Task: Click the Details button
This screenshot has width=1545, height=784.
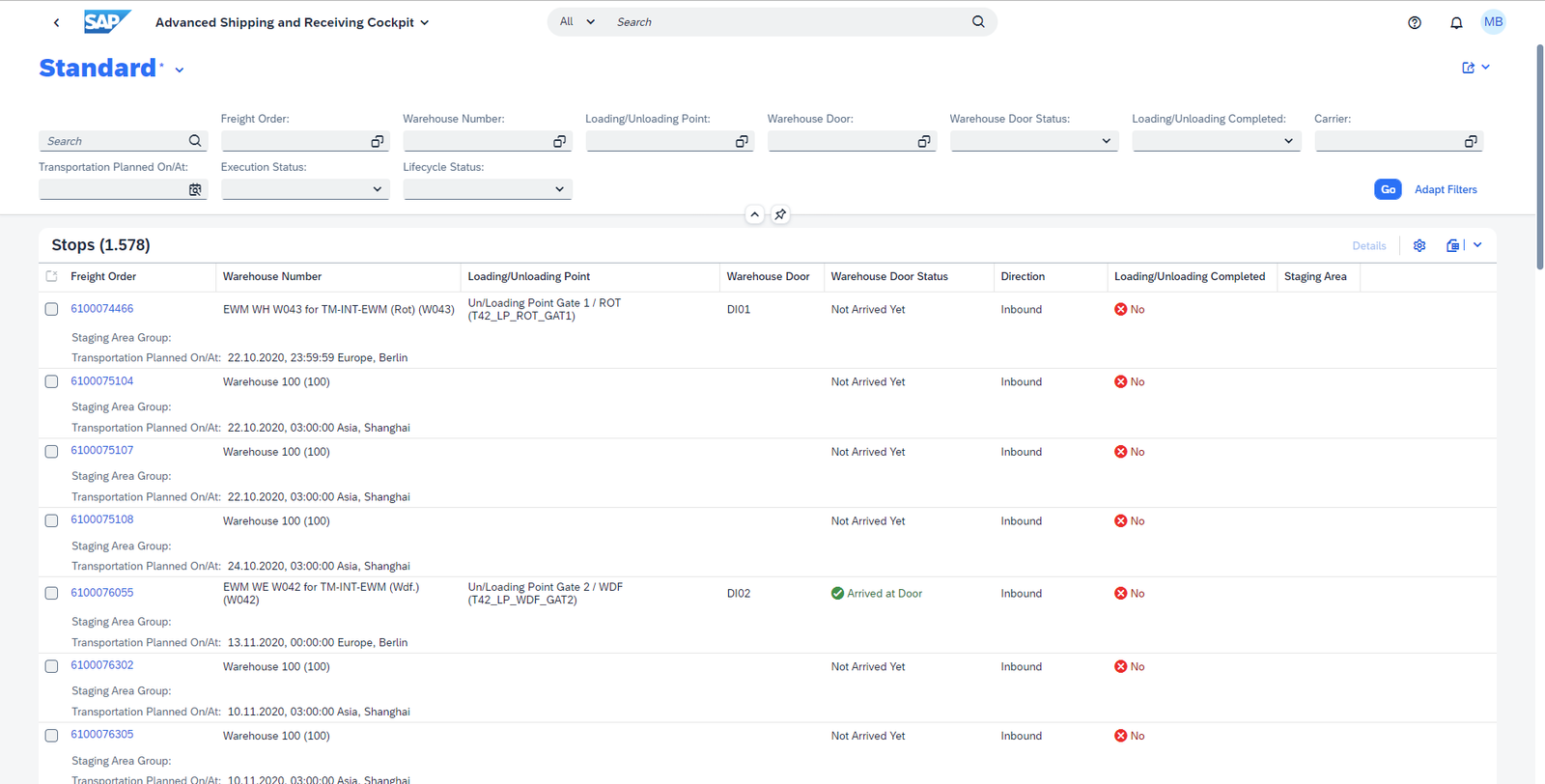Action: tap(1369, 246)
